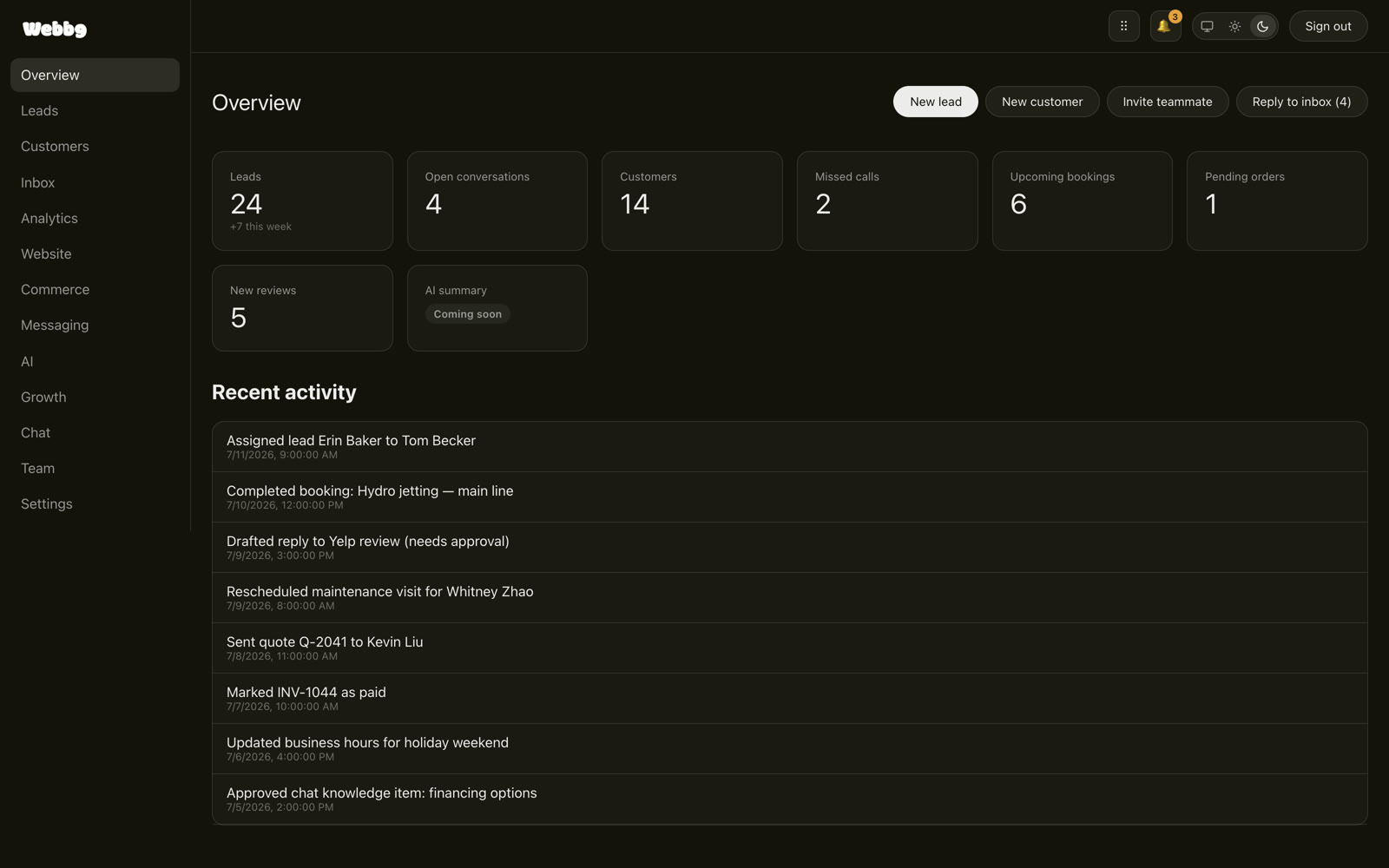Image resolution: width=1389 pixels, height=868 pixels.
Task: Click the New reviews card
Action: (302, 308)
